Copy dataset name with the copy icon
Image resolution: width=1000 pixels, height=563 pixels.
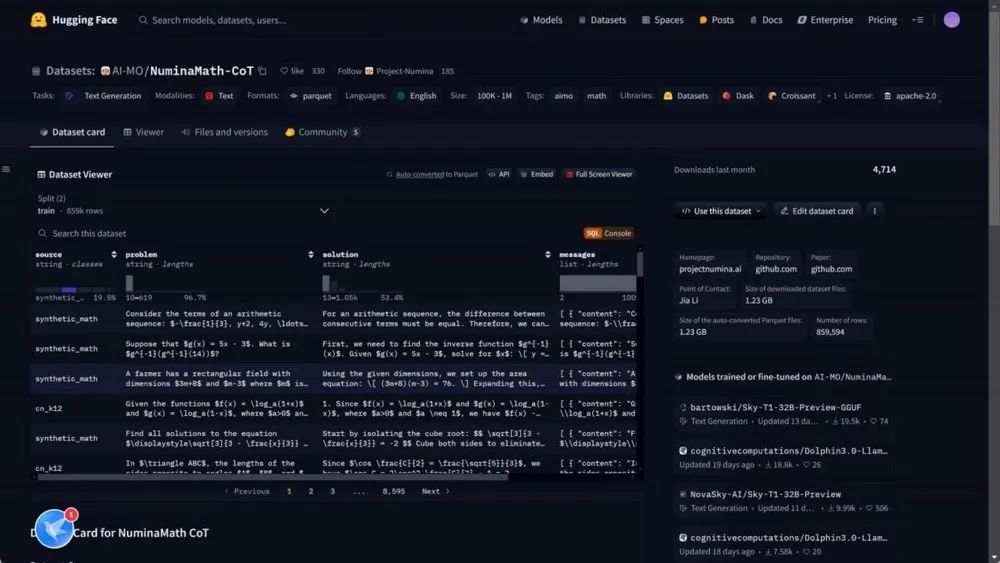pyautogui.click(x=262, y=71)
